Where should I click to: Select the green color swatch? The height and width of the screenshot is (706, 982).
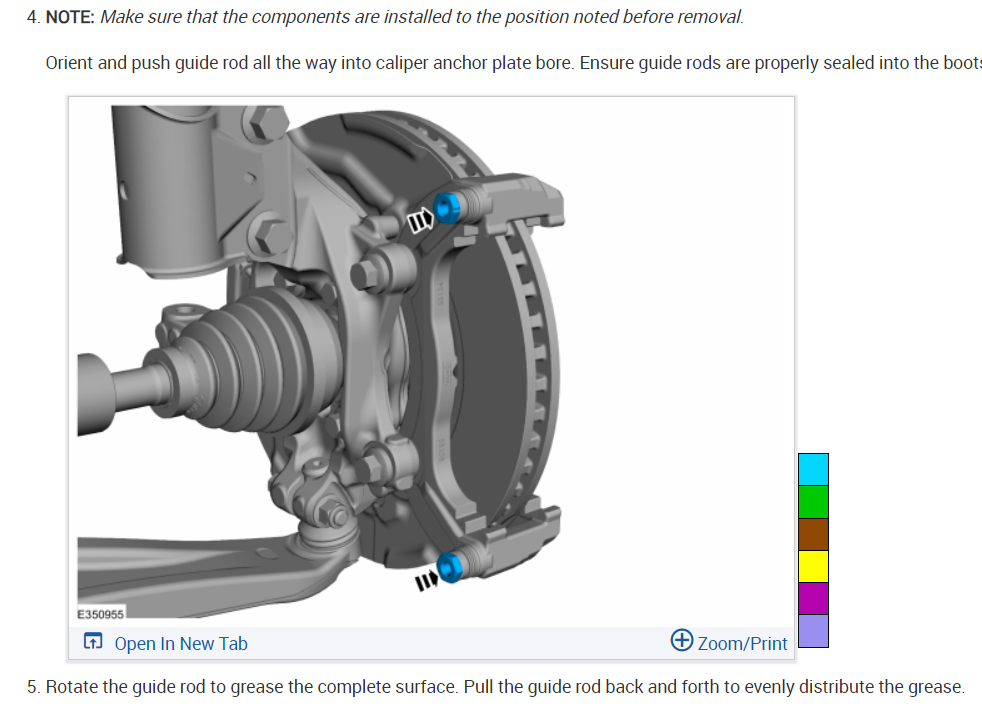[x=814, y=502]
